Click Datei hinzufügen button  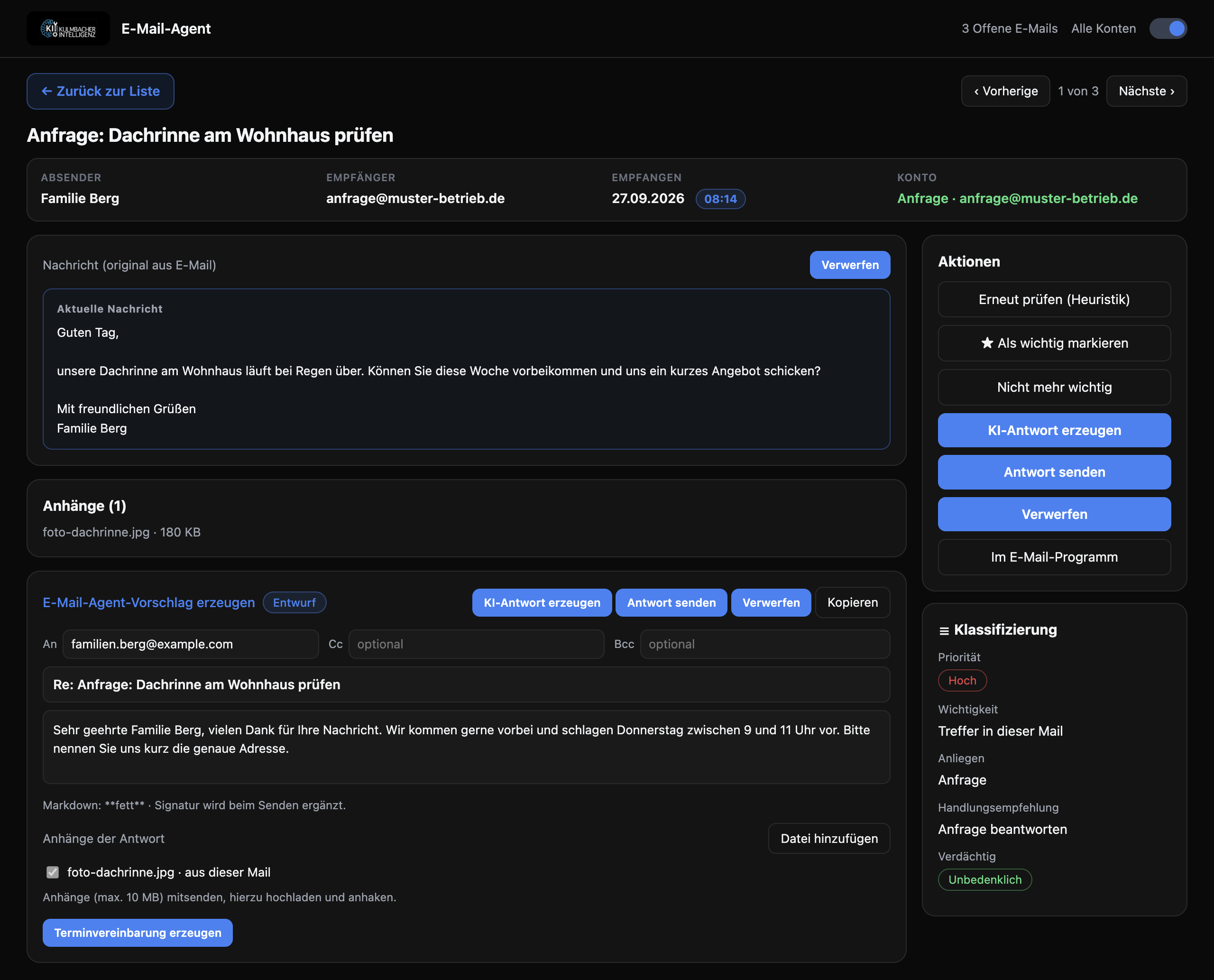coord(828,838)
